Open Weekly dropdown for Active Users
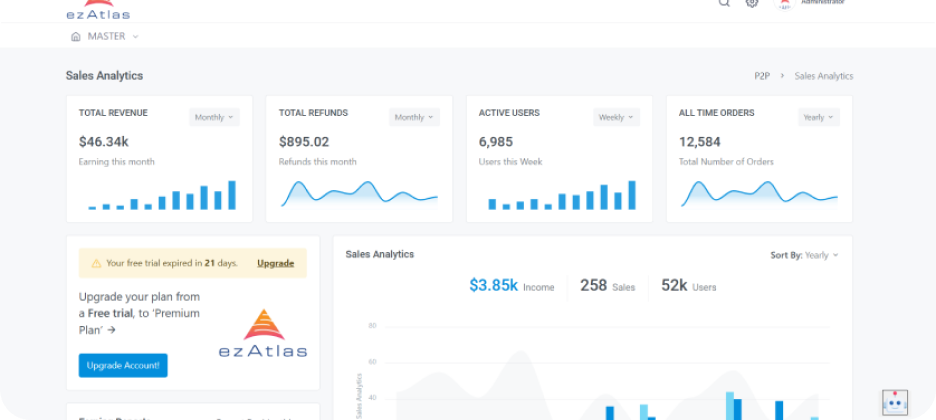Screen dimensions: 936x420 pyautogui.click(x=615, y=117)
